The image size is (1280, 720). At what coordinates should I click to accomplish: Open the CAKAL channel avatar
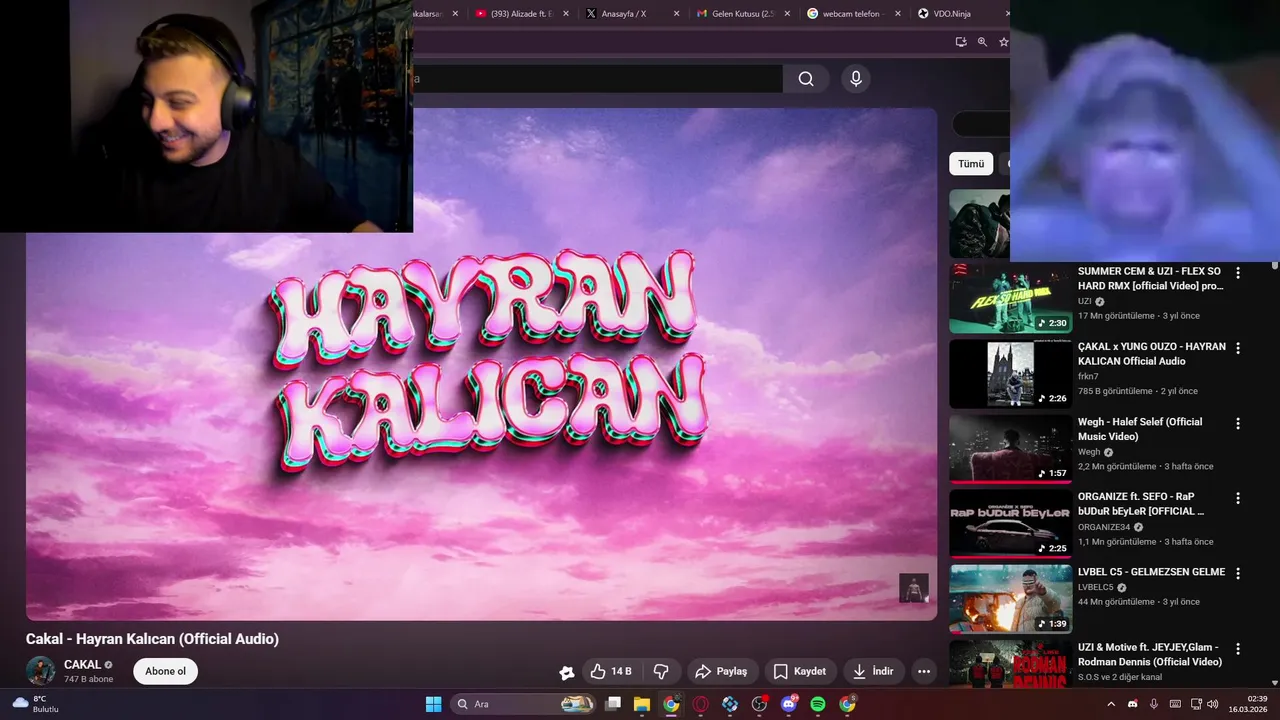click(41, 671)
